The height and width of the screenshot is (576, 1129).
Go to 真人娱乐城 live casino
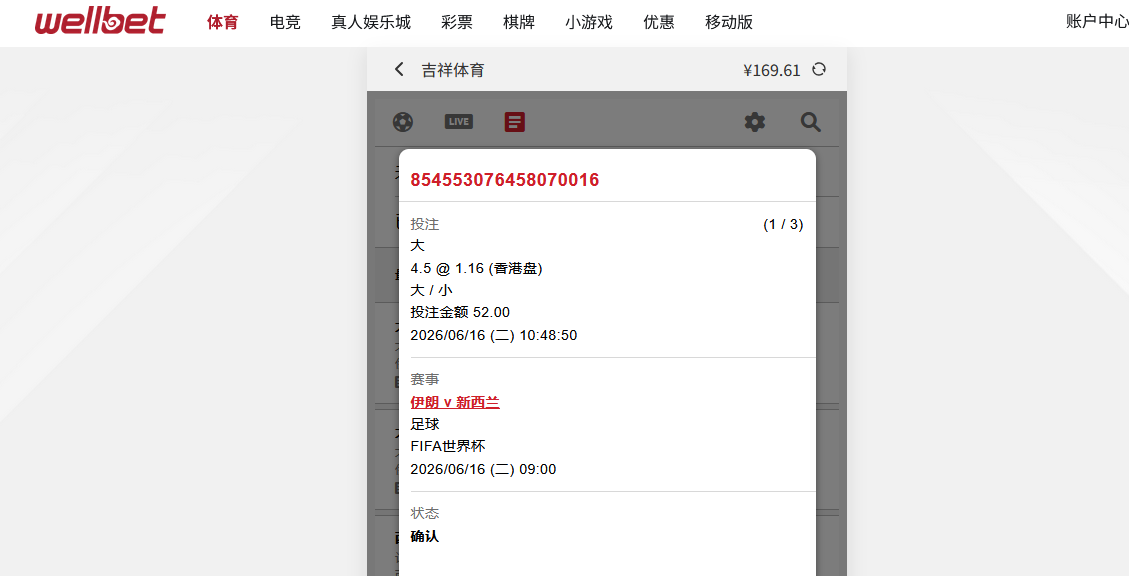pyautogui.click(x=371, y=22)
